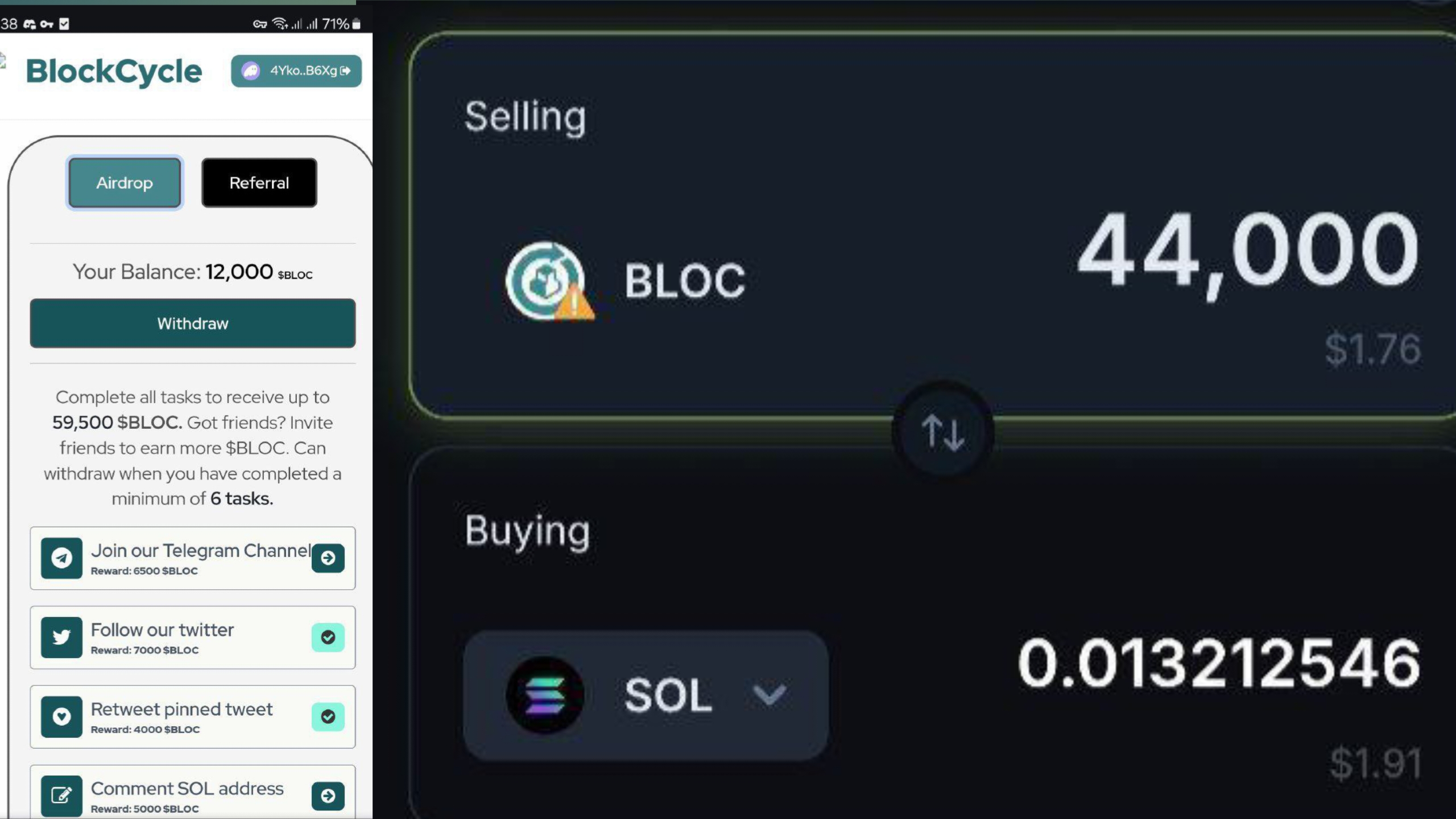This screenshot has height=819, width=1456.
Task: Click the BlockCycle logo title
Action: pyautogui.click(x=114, y=72)
